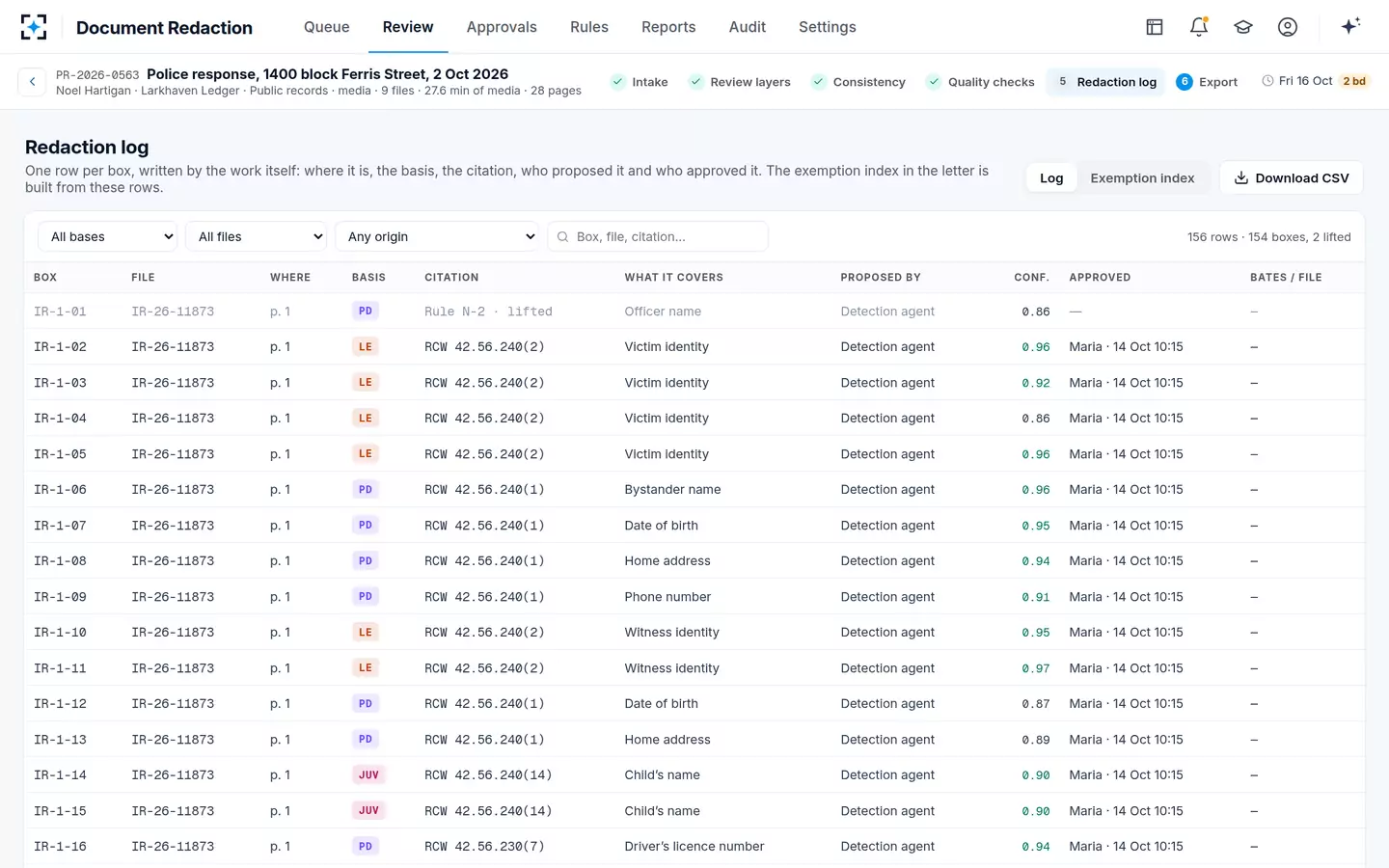
Task: Go to the Intake step
Action: click(x=640, y=82)
